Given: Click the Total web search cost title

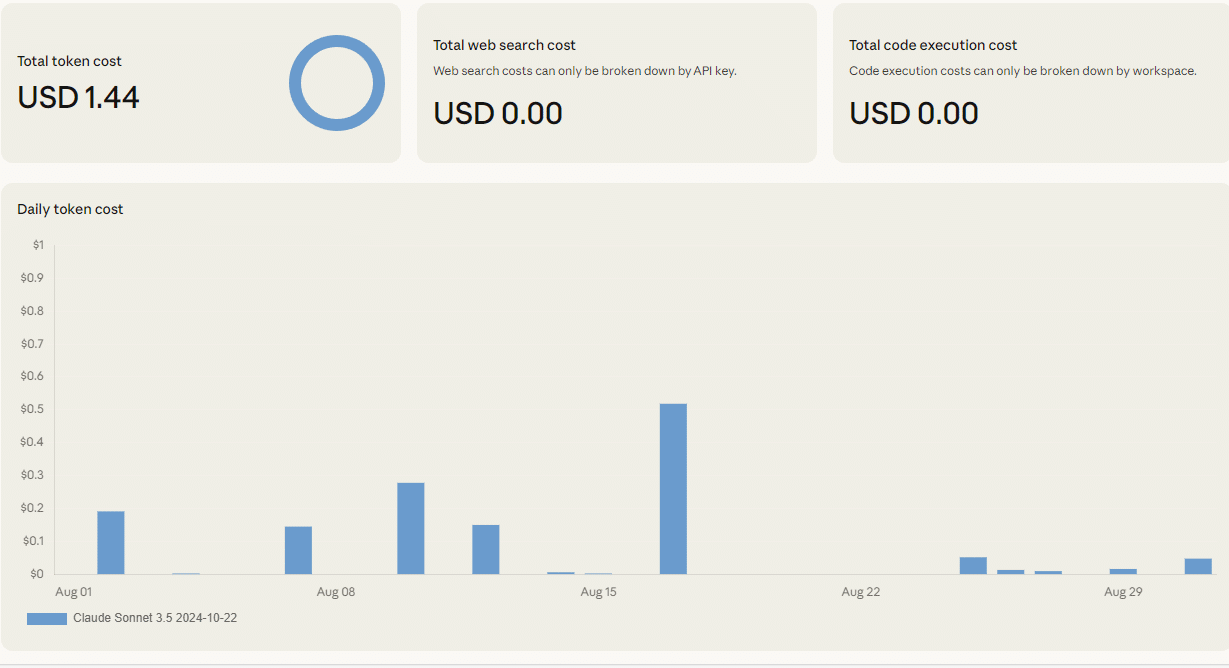Looking at the screenshot, I should pyautogui.click(x=504, y=45).
